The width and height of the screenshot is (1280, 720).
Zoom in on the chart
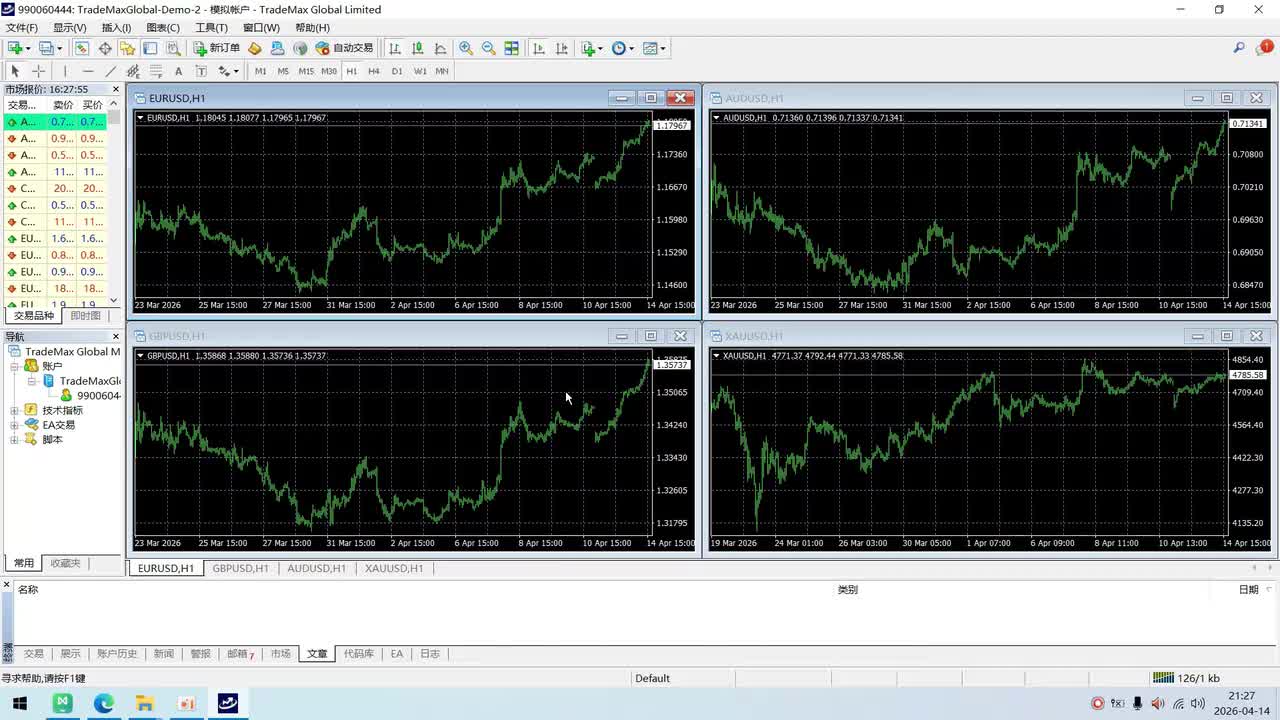pyautogui.click(x=466, y=48)
